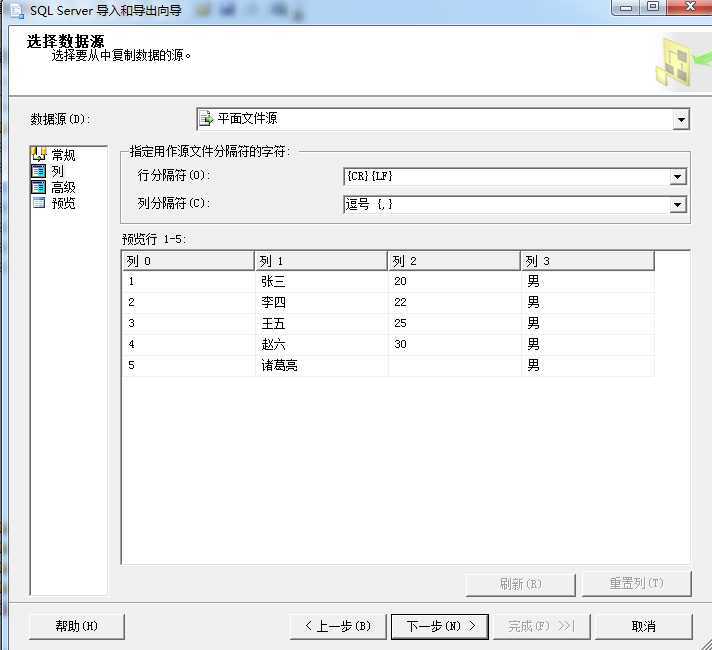Click the 平面文件源 data source combo box
This screenshot has height=650, width=712.
(443, 119)
